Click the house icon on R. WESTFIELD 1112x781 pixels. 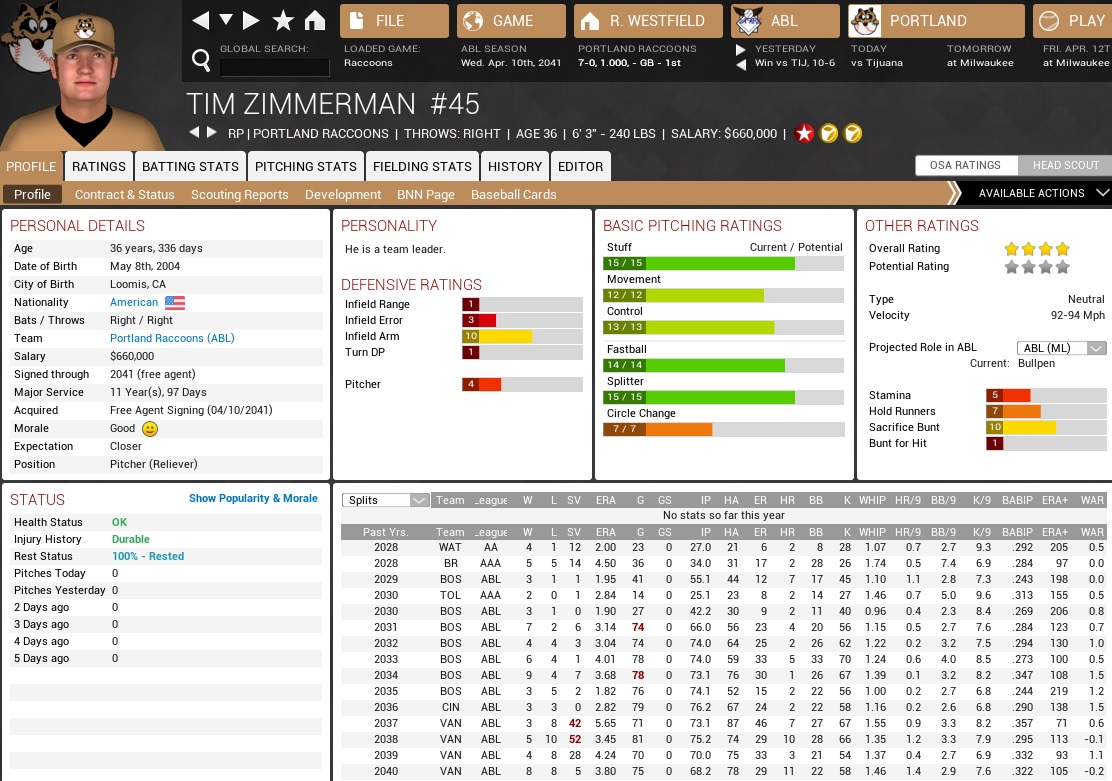590,21
